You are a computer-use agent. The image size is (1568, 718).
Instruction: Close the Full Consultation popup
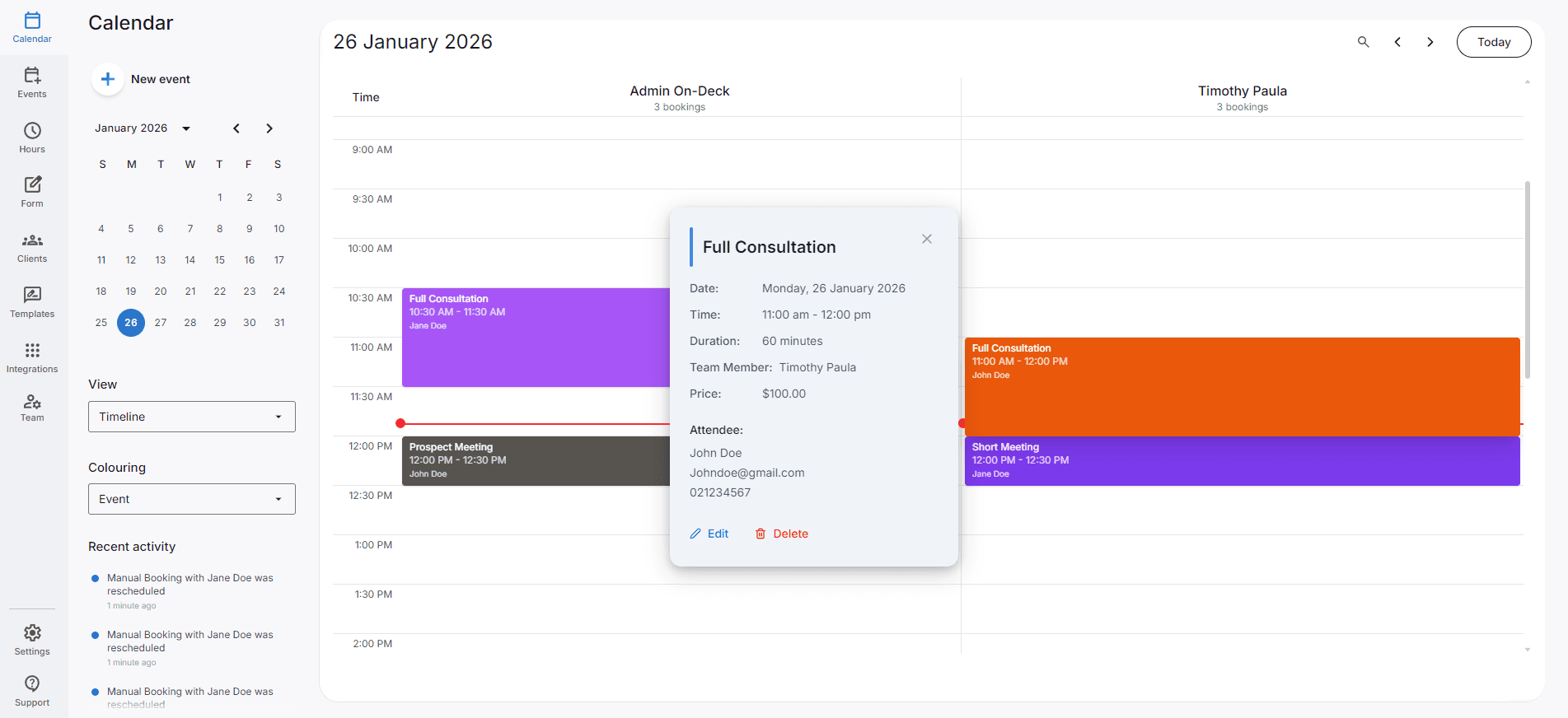pyautogui.click(x=927, y=239)
